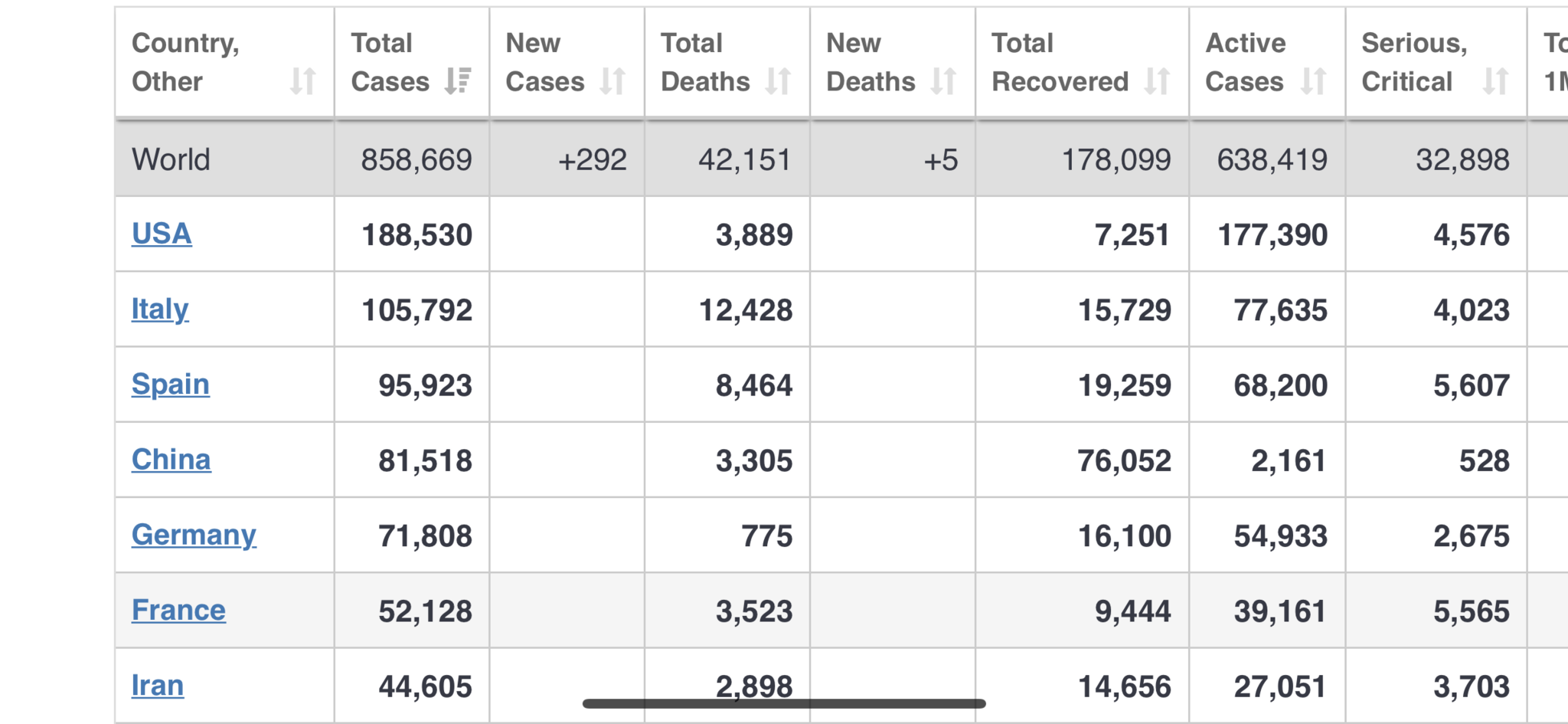Open Germany country details
Image resolution: width=1568 pixels, height=724 pixels.
tap(194, 535)
